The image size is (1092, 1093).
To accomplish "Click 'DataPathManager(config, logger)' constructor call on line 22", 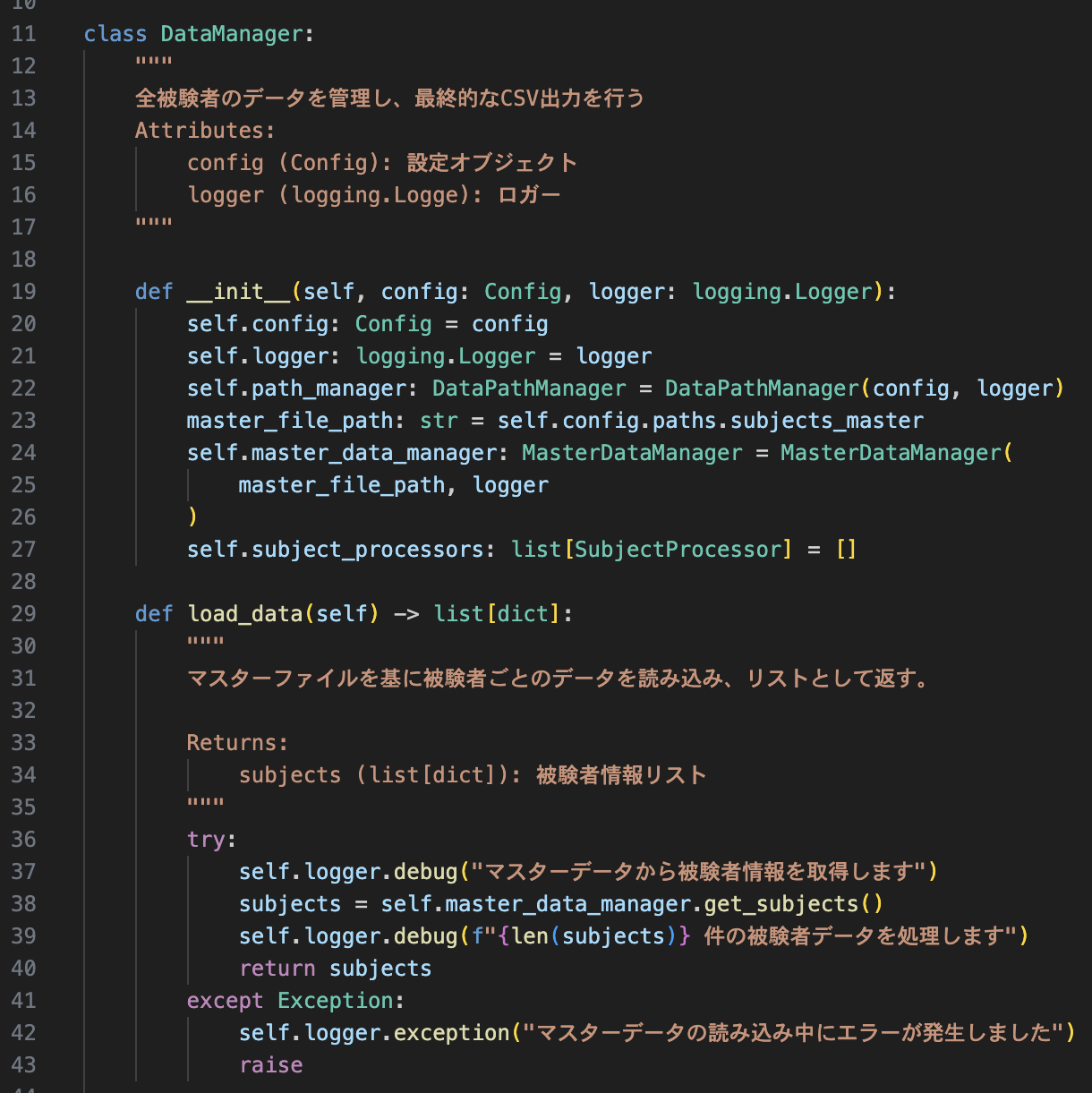I will pyautogui.click(x=865, y=389).
